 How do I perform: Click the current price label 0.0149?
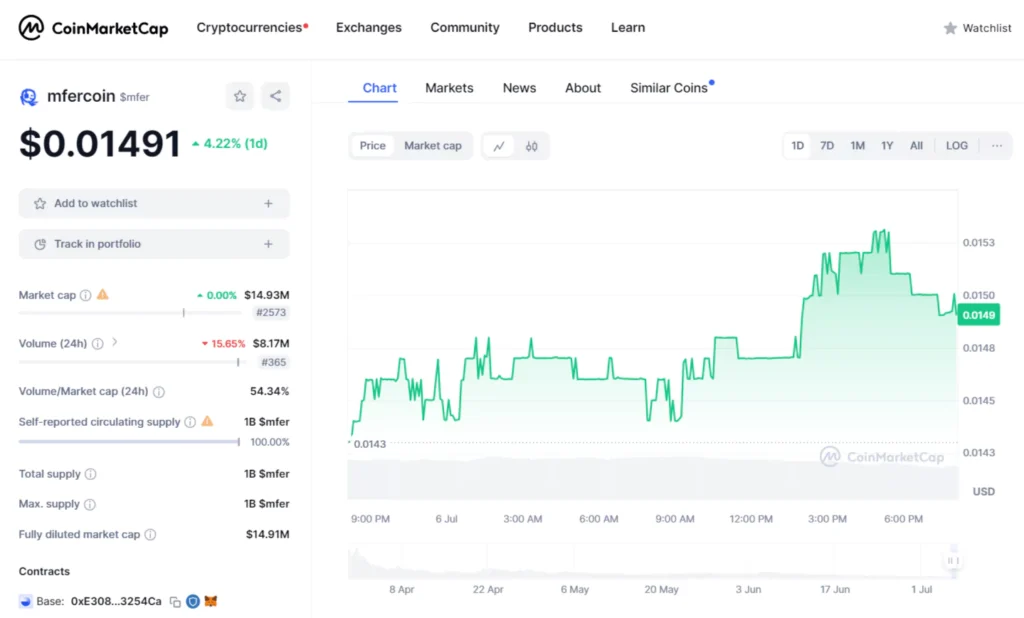tap(978, 316)
